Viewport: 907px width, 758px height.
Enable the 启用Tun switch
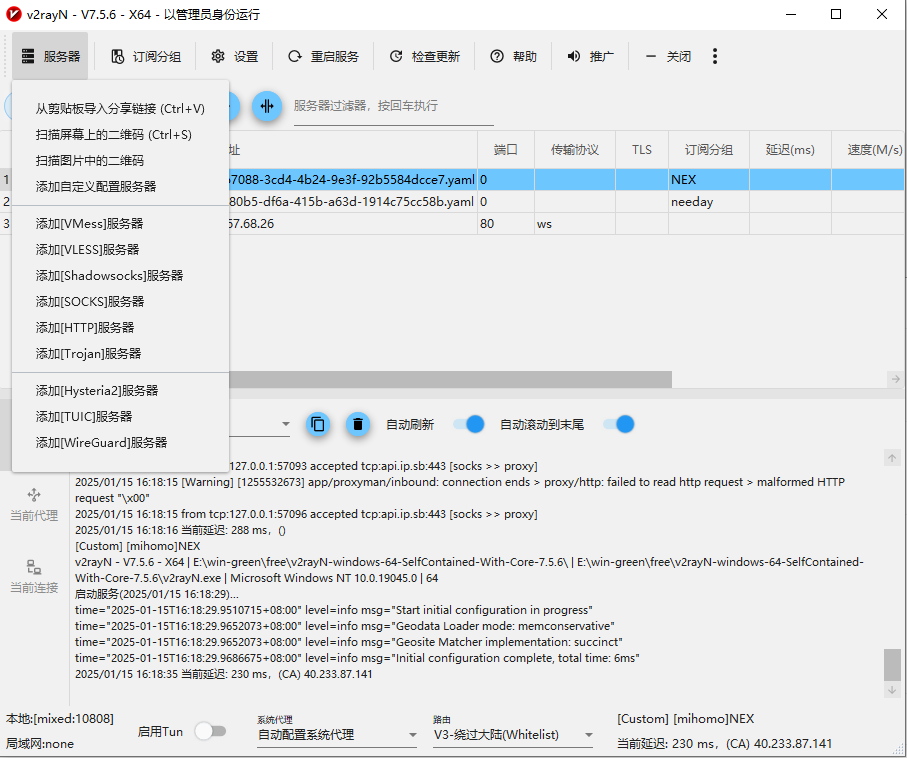point(210,731)
